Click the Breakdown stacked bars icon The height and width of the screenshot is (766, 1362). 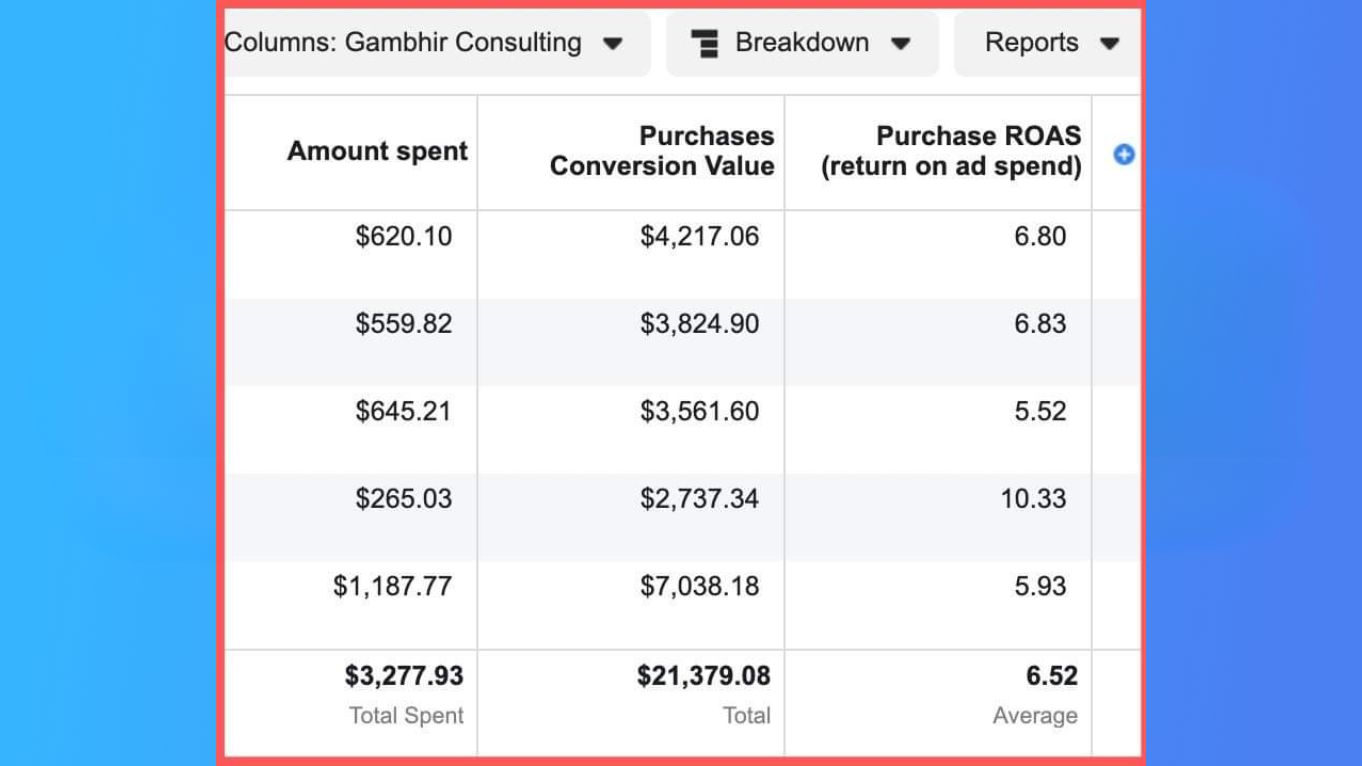(x=705, y=43)
